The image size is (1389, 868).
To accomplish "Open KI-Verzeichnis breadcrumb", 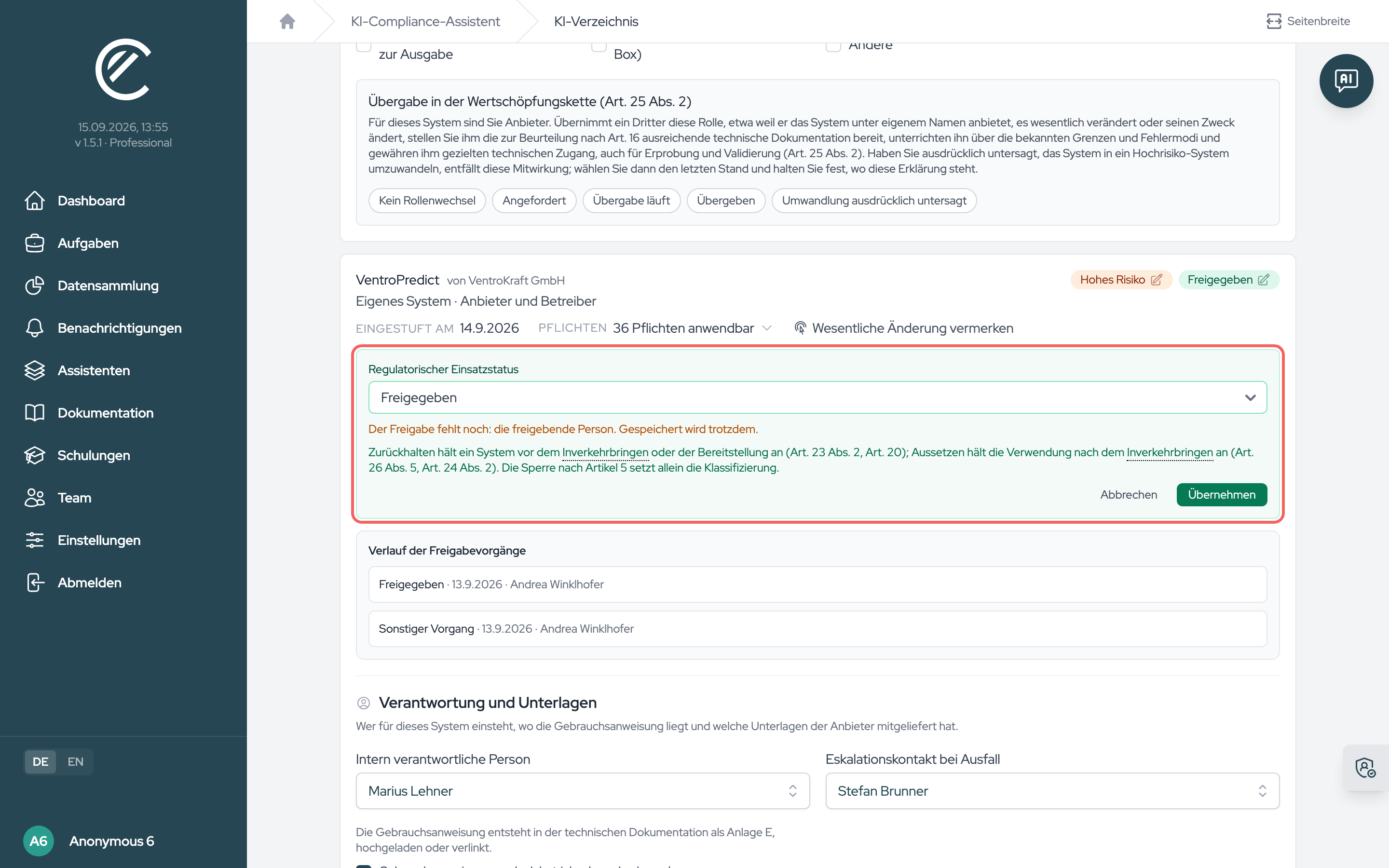I will [596, 21].
